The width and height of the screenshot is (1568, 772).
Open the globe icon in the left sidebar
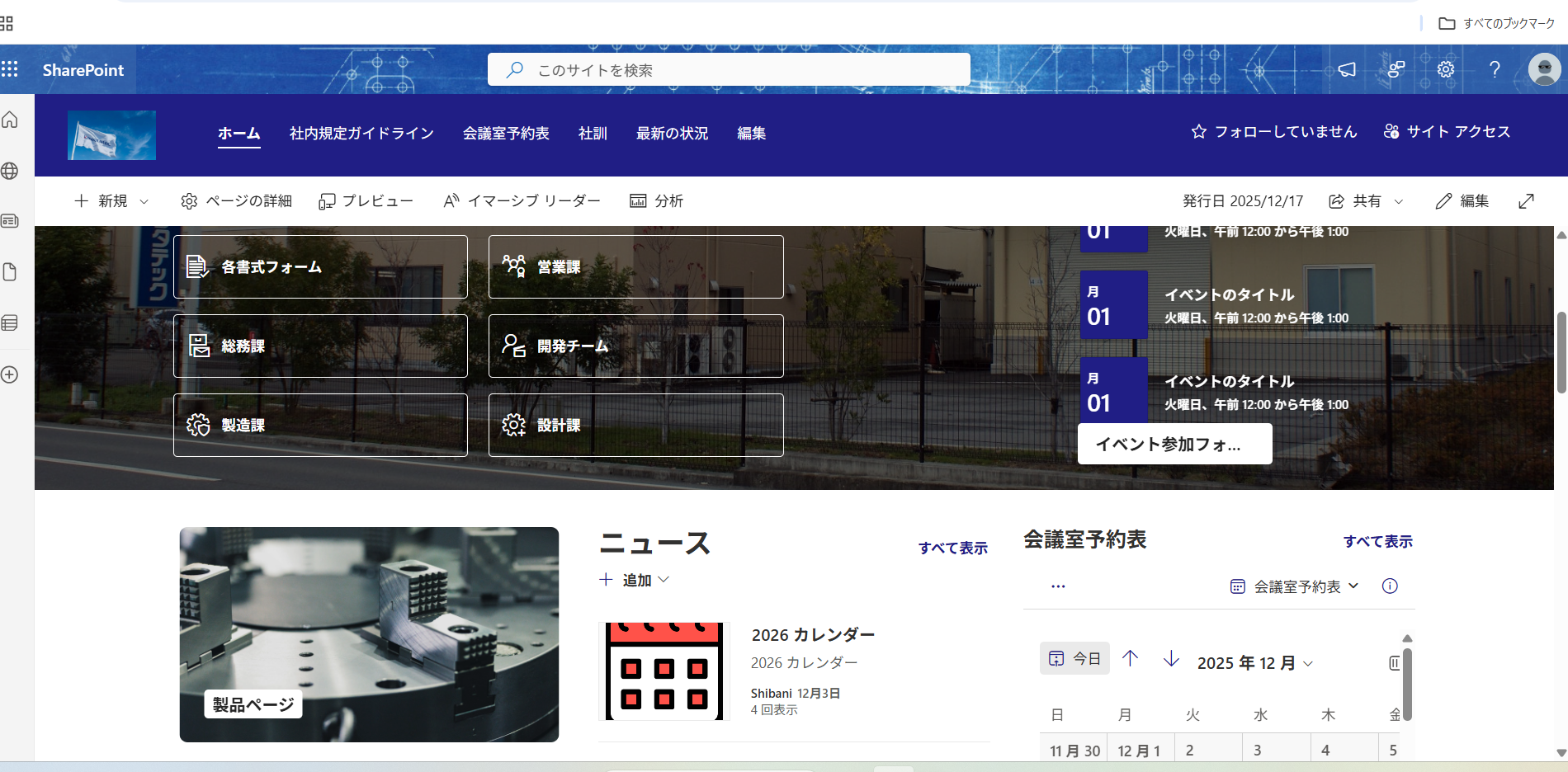click(10, 171)
